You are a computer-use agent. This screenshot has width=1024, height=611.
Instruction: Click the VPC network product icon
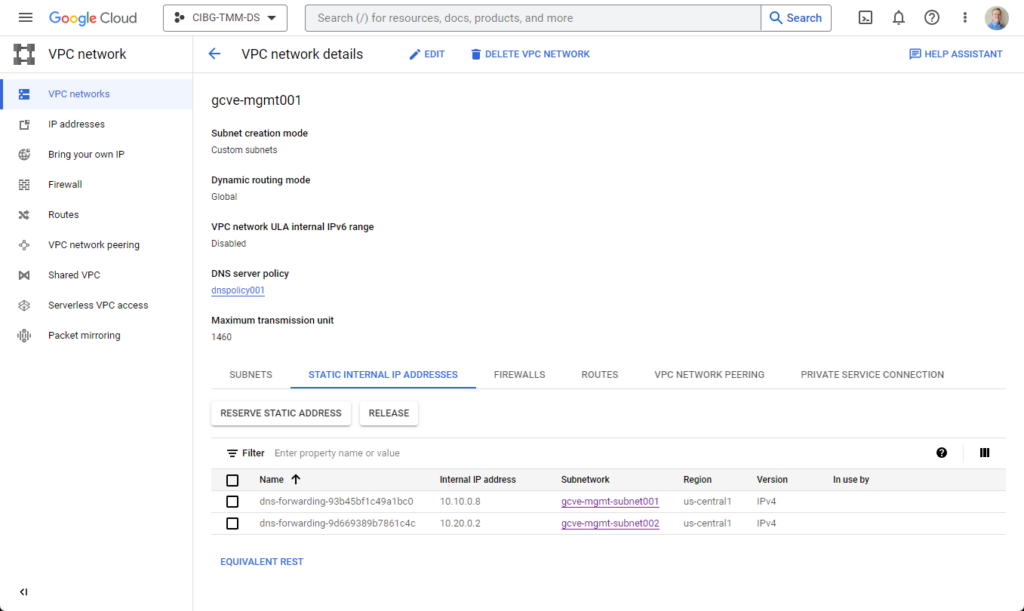[24, 54]
